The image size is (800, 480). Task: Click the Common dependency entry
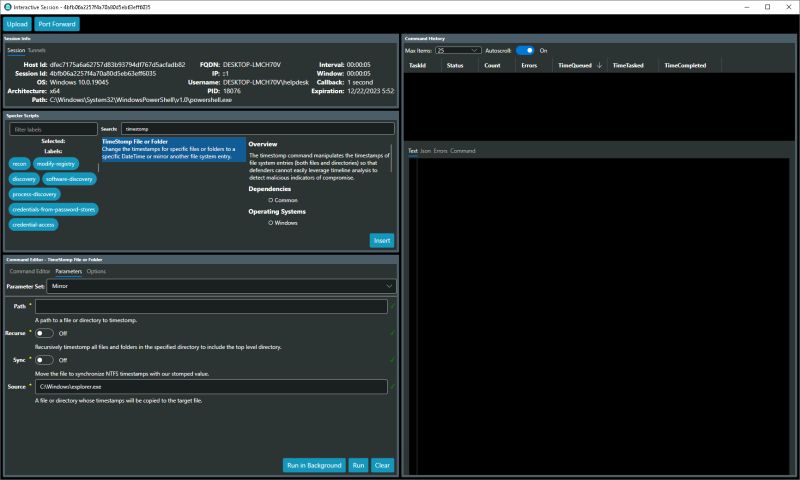coord(286,200)
